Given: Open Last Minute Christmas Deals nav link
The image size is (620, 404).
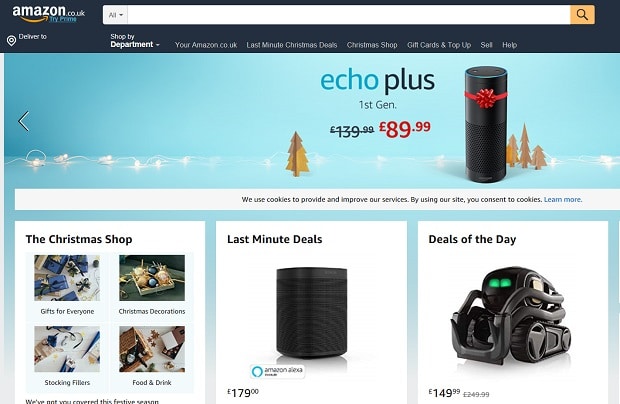Looking at the screenshot, I should tap(292, 45).
